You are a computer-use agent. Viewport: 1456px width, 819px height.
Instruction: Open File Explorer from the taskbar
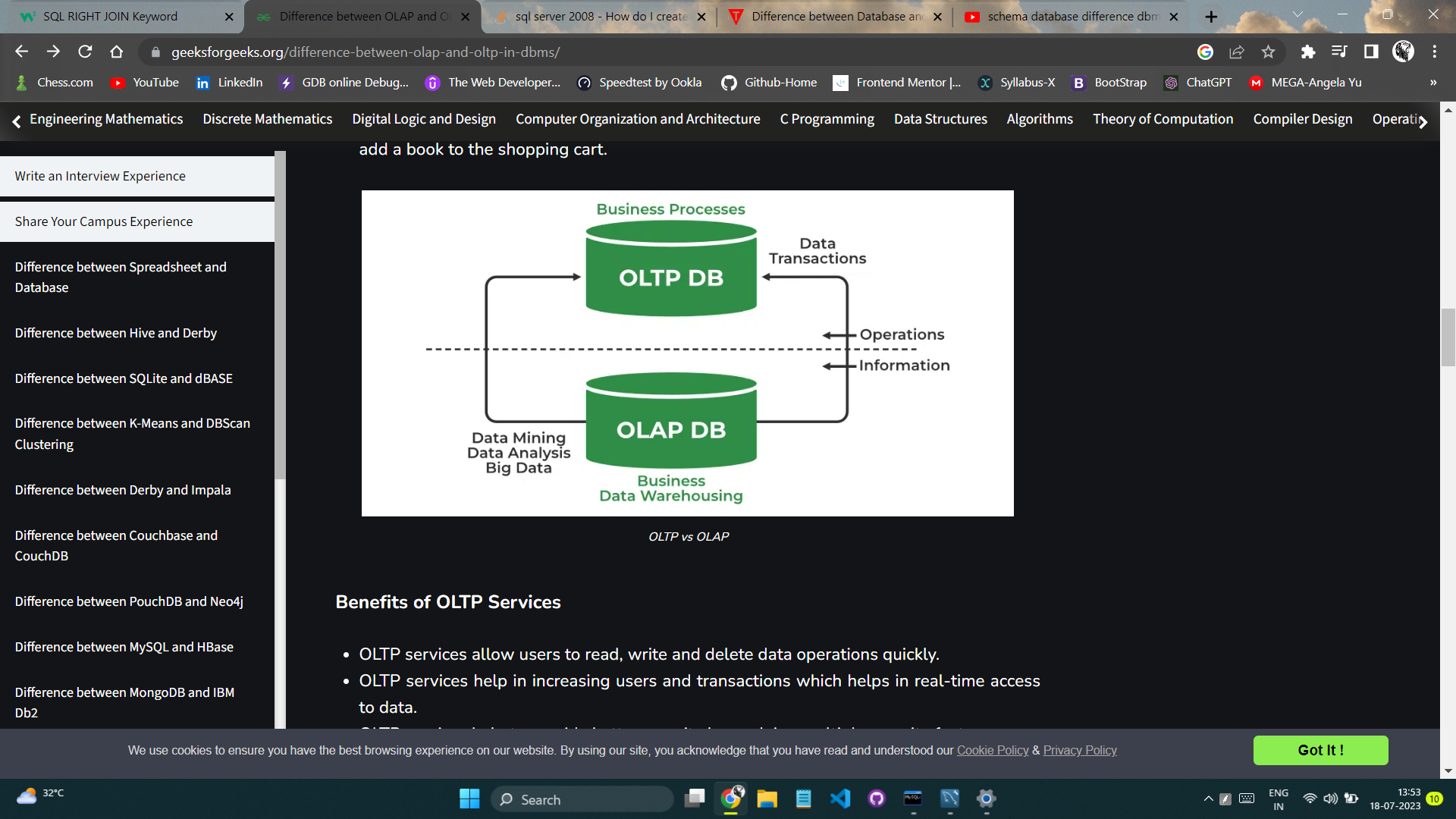point(767,799)
